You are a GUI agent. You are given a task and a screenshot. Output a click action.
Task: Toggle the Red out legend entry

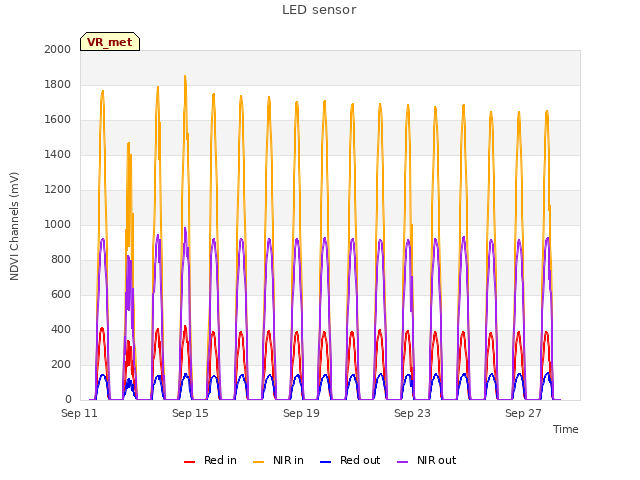(x=350, y=460)
